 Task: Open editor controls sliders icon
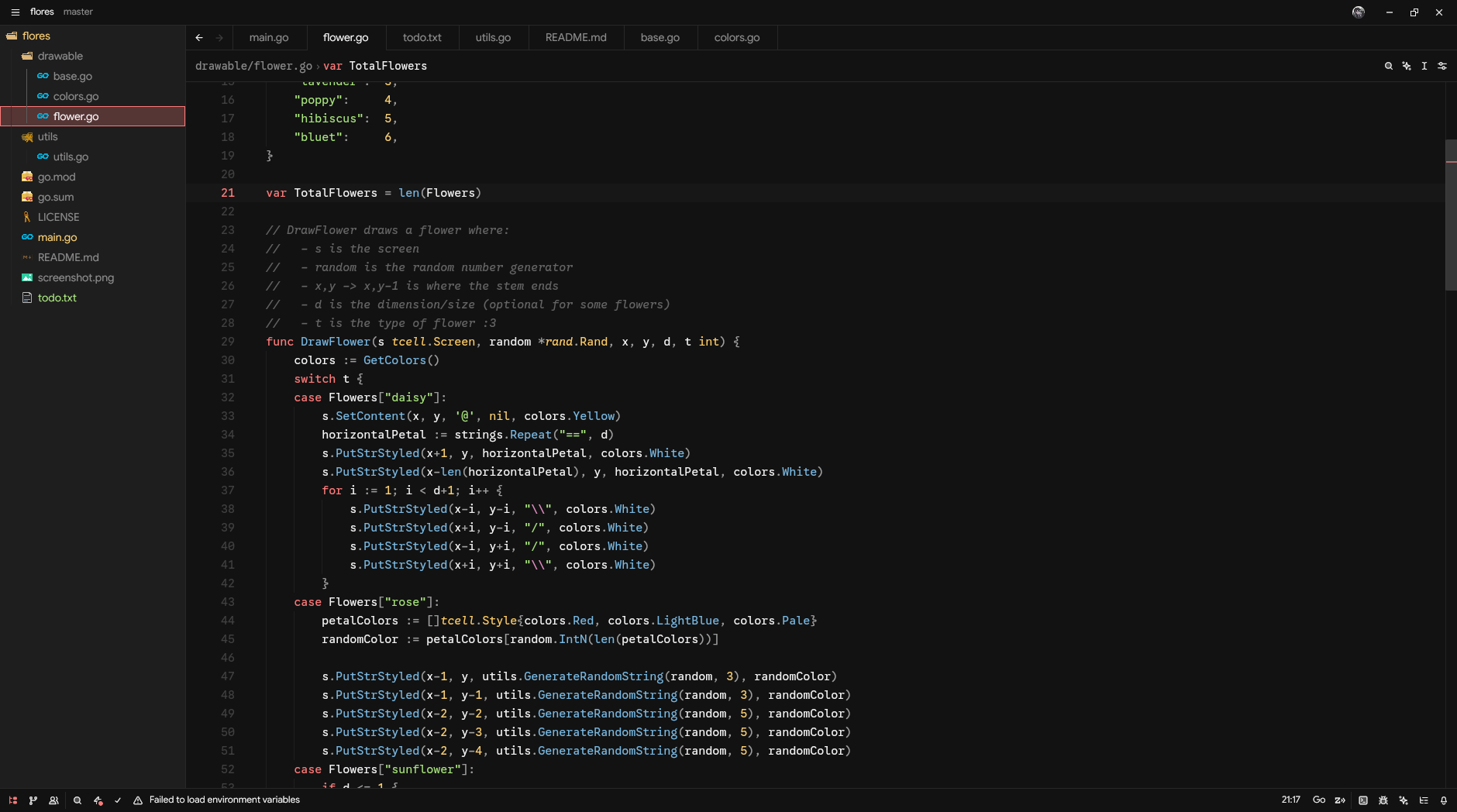coord(1442,66)
